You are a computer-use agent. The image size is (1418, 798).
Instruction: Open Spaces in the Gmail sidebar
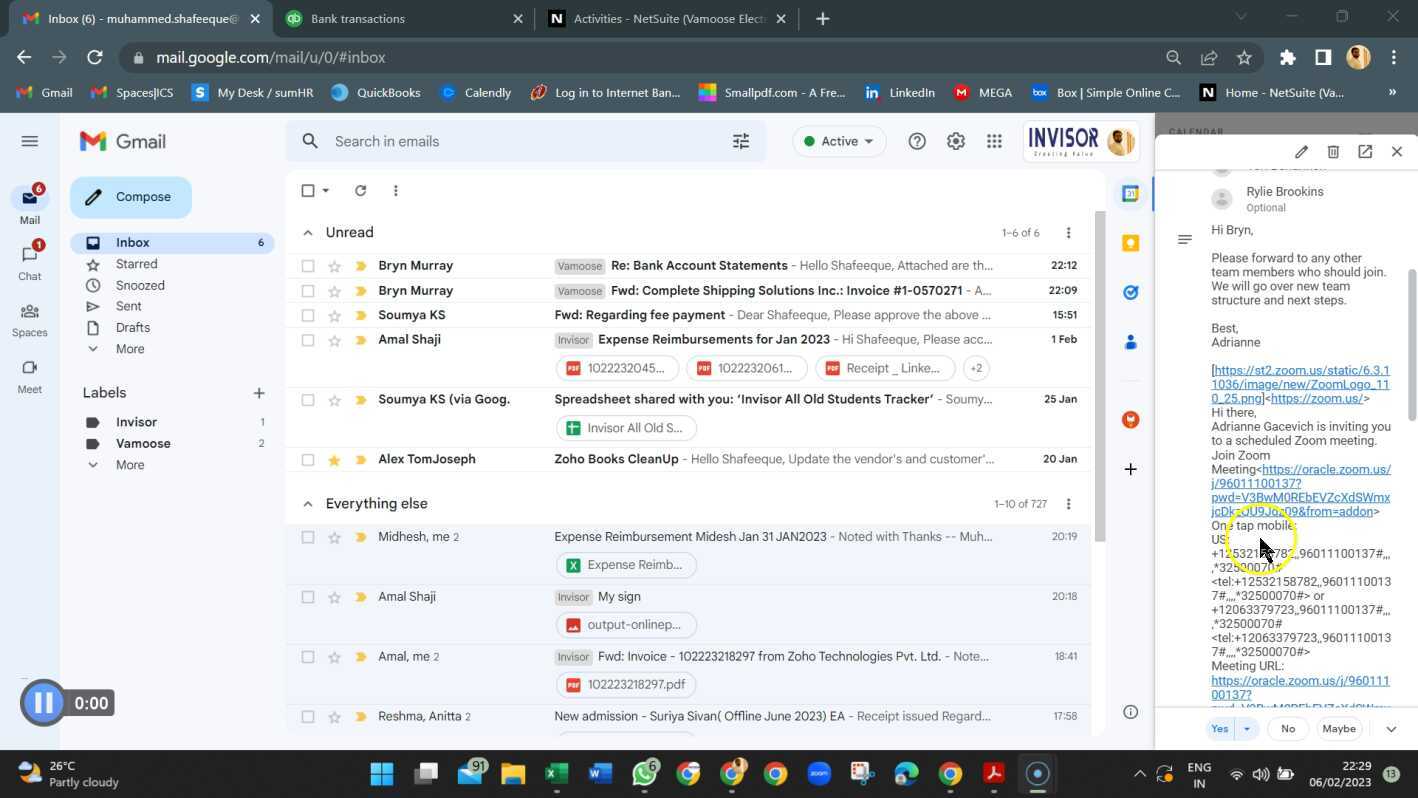[x=30, y=319]
